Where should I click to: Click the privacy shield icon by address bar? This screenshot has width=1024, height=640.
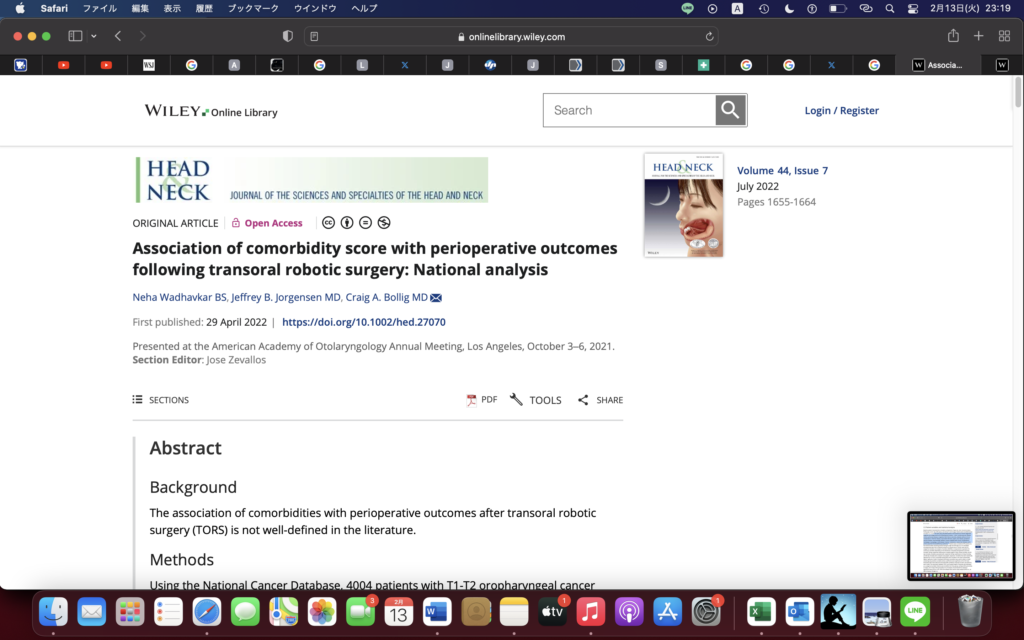[288, 36]
